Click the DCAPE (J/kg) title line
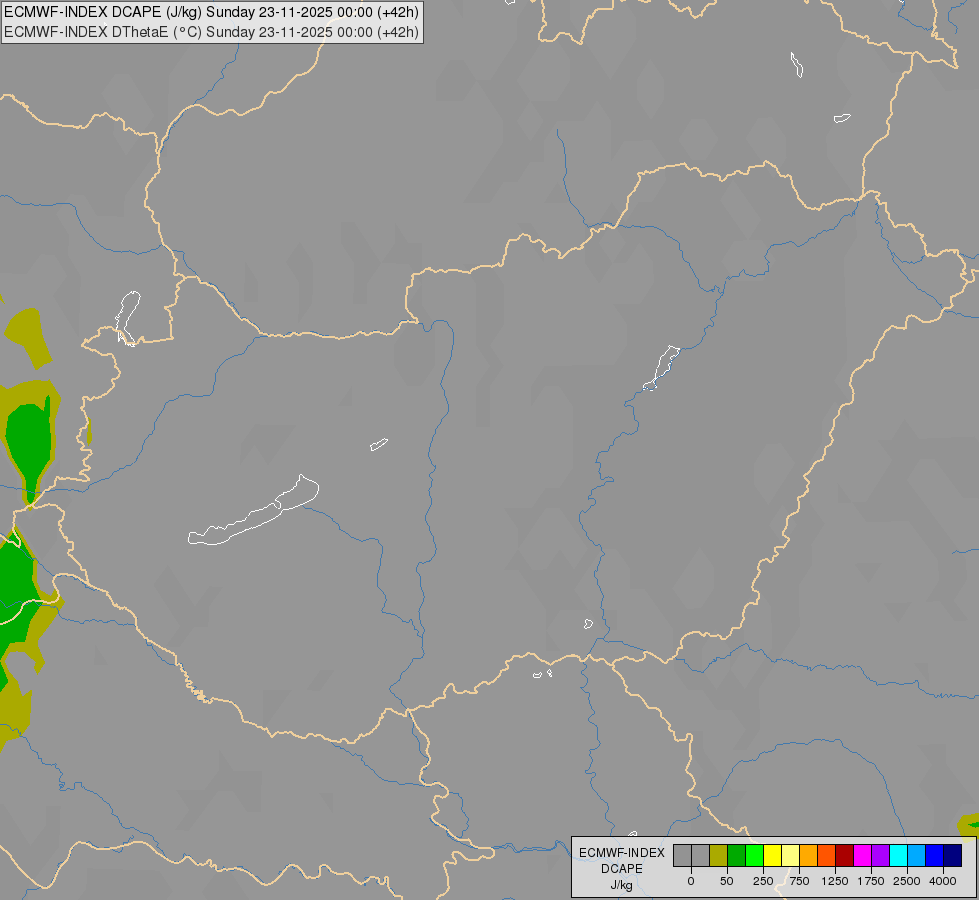The height and width of the screenshot is (900, 979). pyautogui.click(x=212, y=12)
